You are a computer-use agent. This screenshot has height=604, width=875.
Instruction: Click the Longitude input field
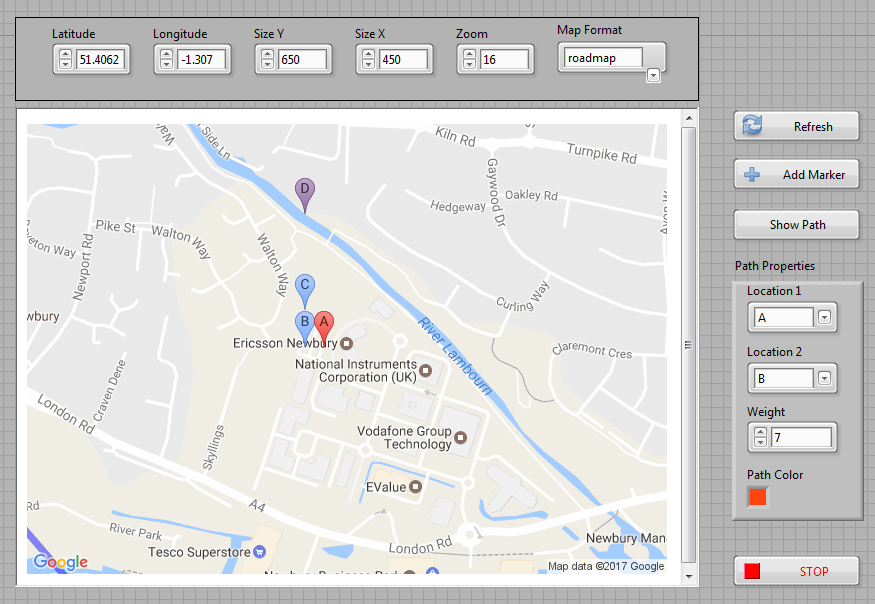tap(201, 59)
